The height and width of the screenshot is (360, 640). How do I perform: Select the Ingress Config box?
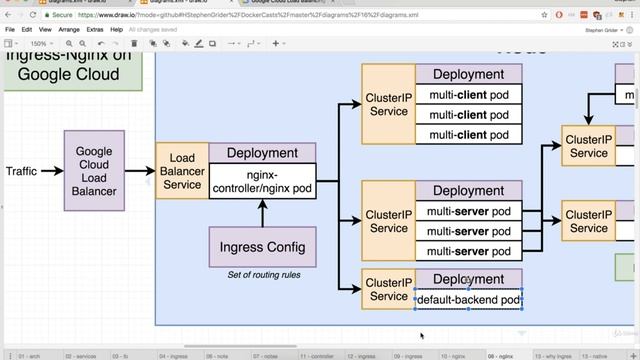coord(262,247)
